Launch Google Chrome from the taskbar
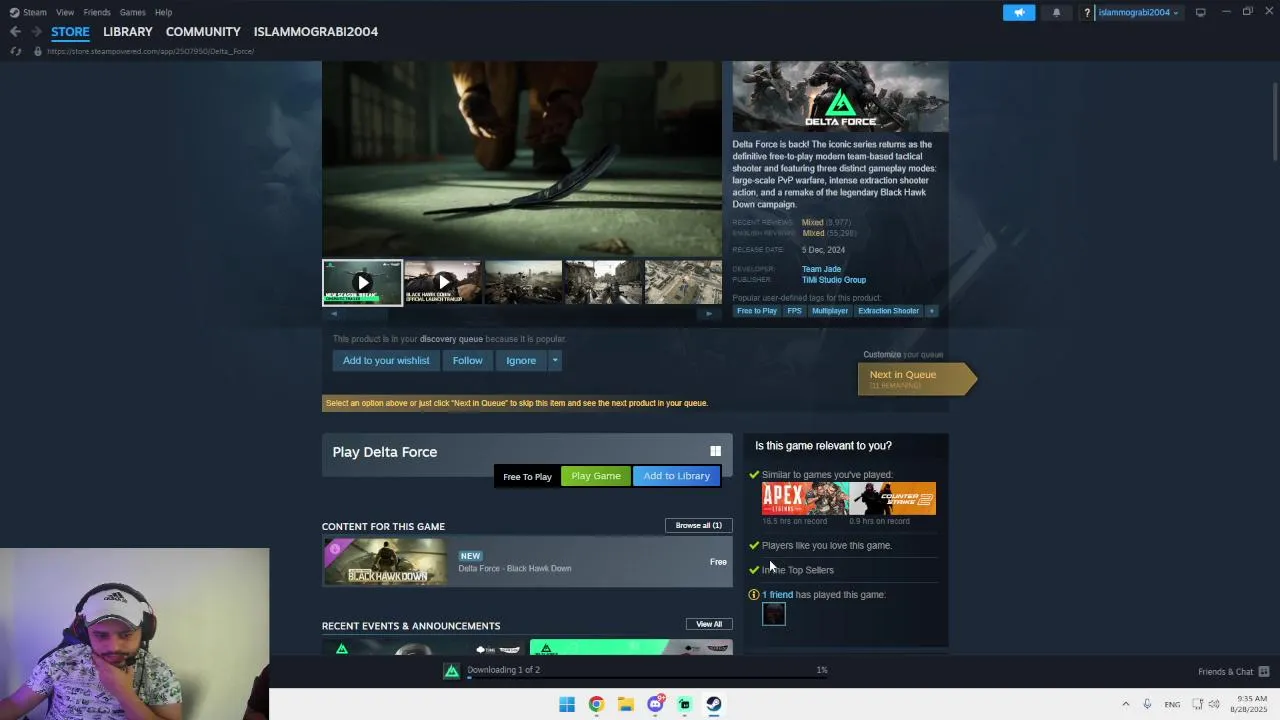Screen dimensions: 1280x720 click(x=596, y=704)
